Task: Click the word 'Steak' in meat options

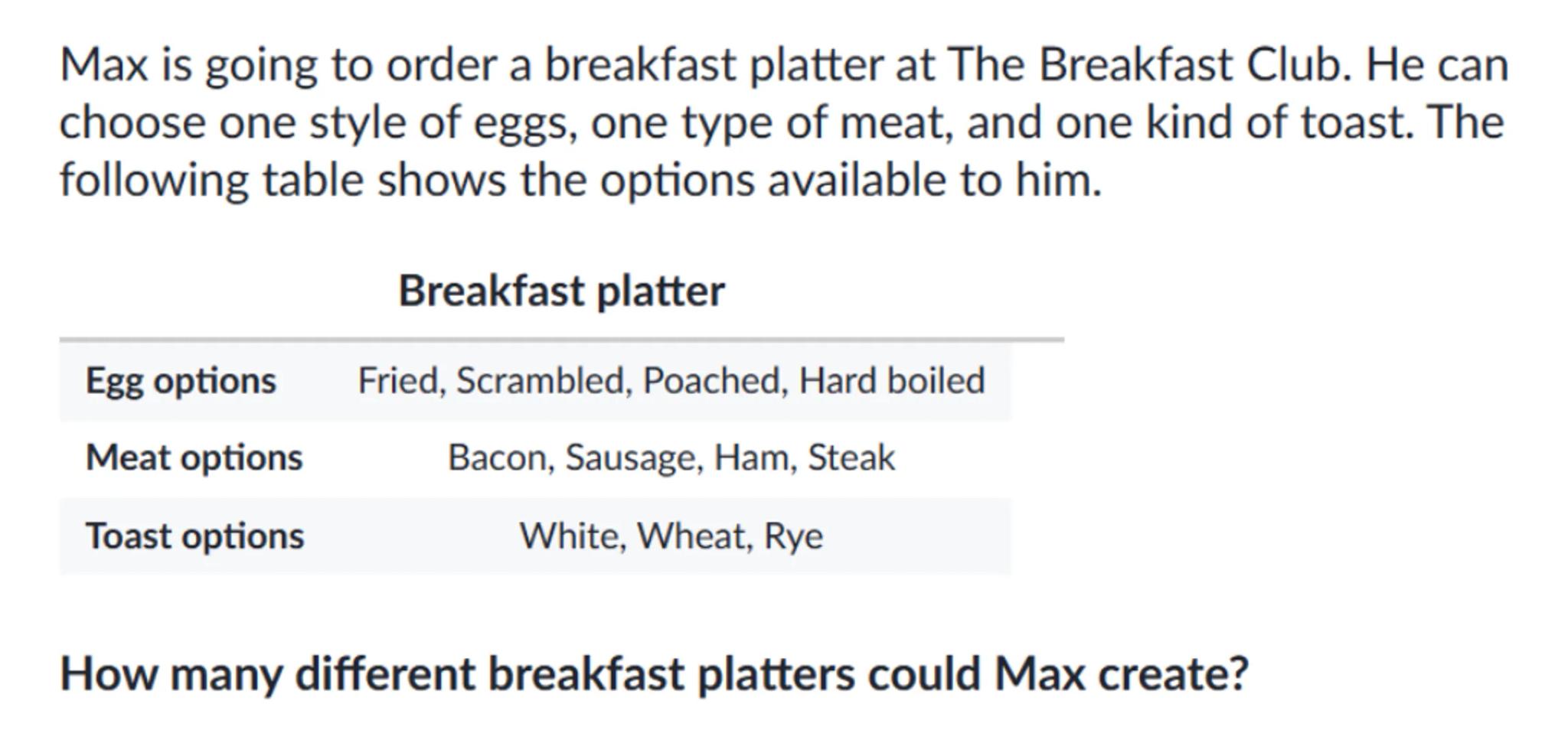Action: [851, 458]
